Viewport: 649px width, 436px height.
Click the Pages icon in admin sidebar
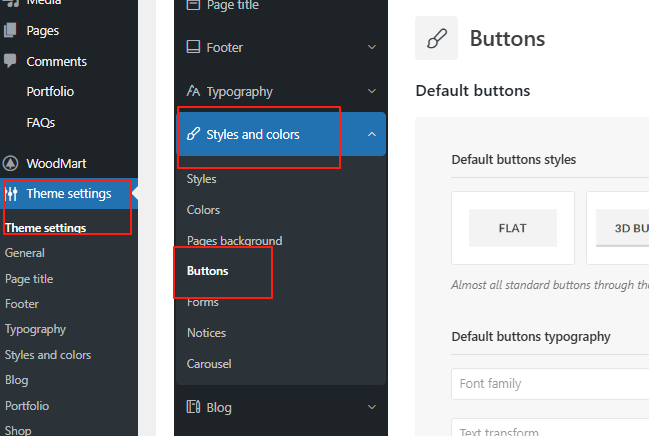click(x=11, y=31)
